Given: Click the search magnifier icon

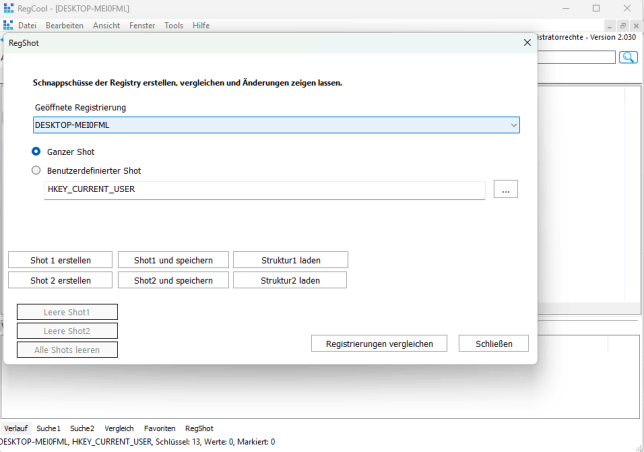Looking at the screenshot, I should coord(628,58).
